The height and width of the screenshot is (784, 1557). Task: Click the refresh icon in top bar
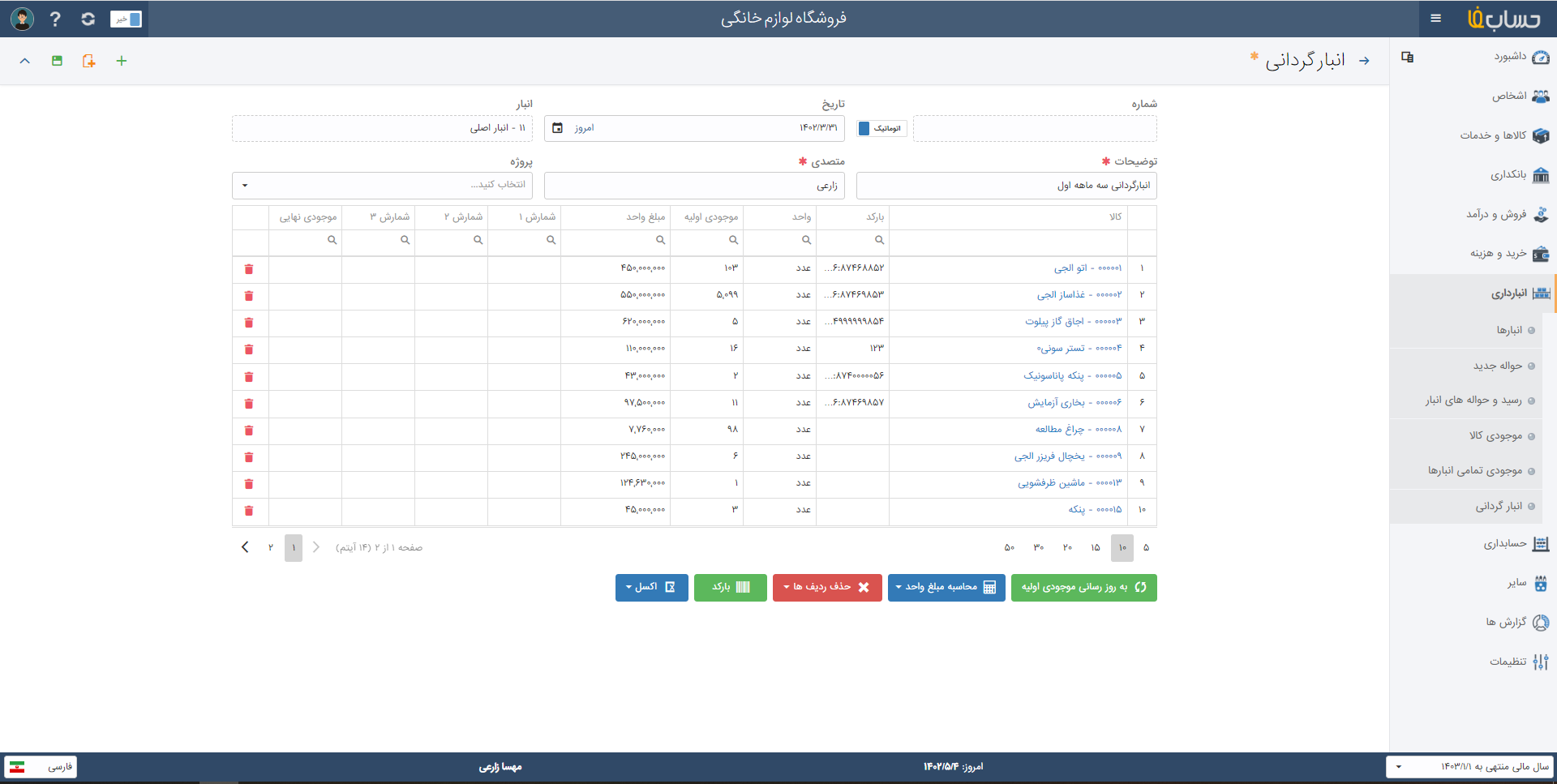(x=88, y=19)
